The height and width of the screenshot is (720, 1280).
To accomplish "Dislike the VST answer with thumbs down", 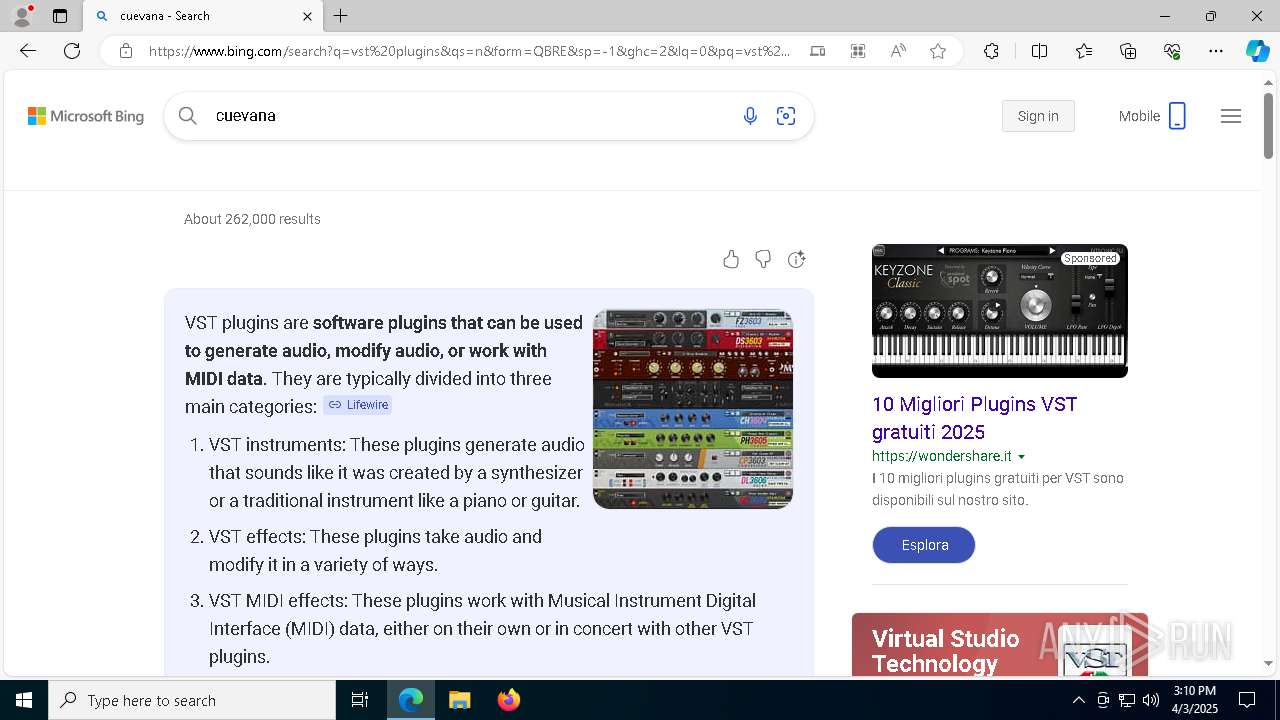I will pos(763,260).
